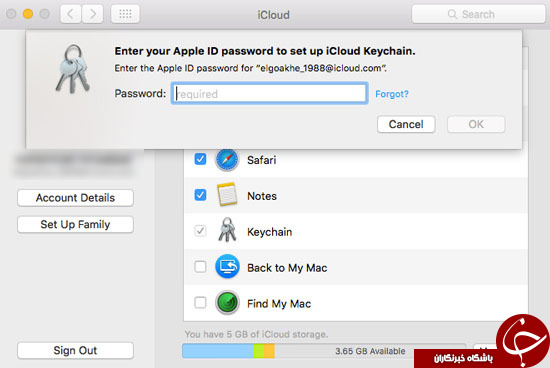
Task: Click the iCloud storage usage bar
Action: click(x=324, y=351)
